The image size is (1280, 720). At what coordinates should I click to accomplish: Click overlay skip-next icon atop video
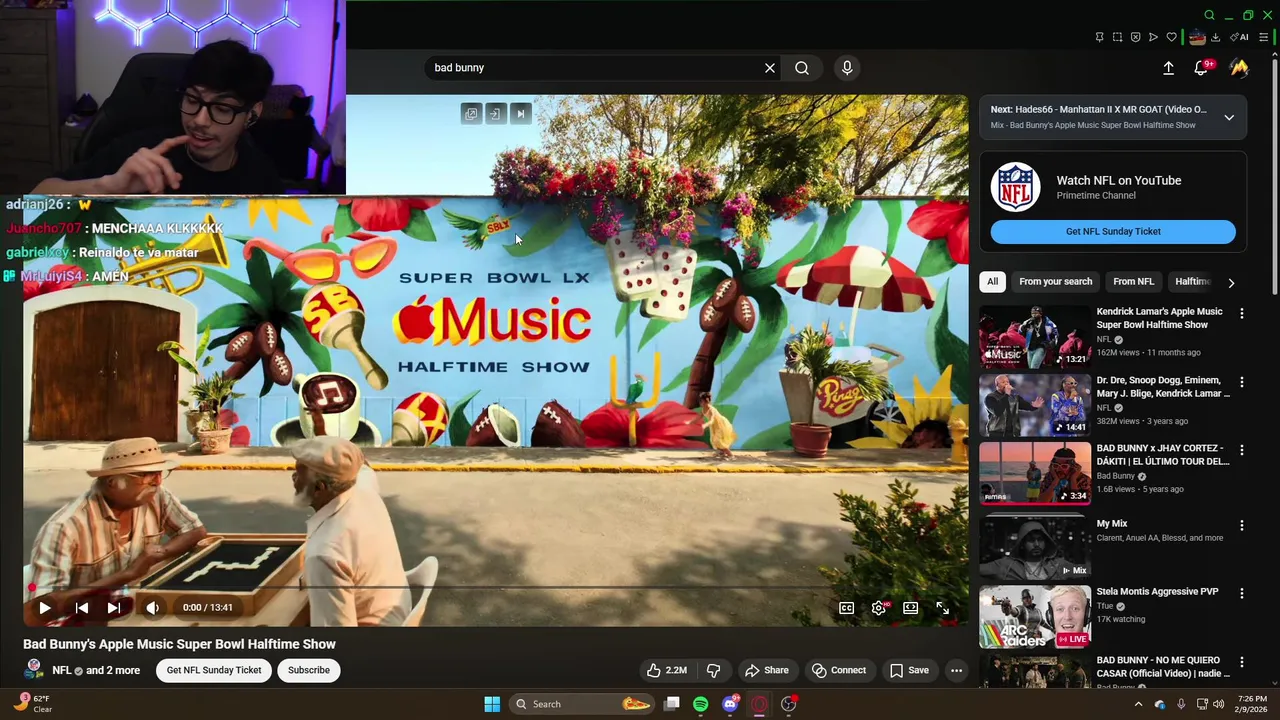520,113
